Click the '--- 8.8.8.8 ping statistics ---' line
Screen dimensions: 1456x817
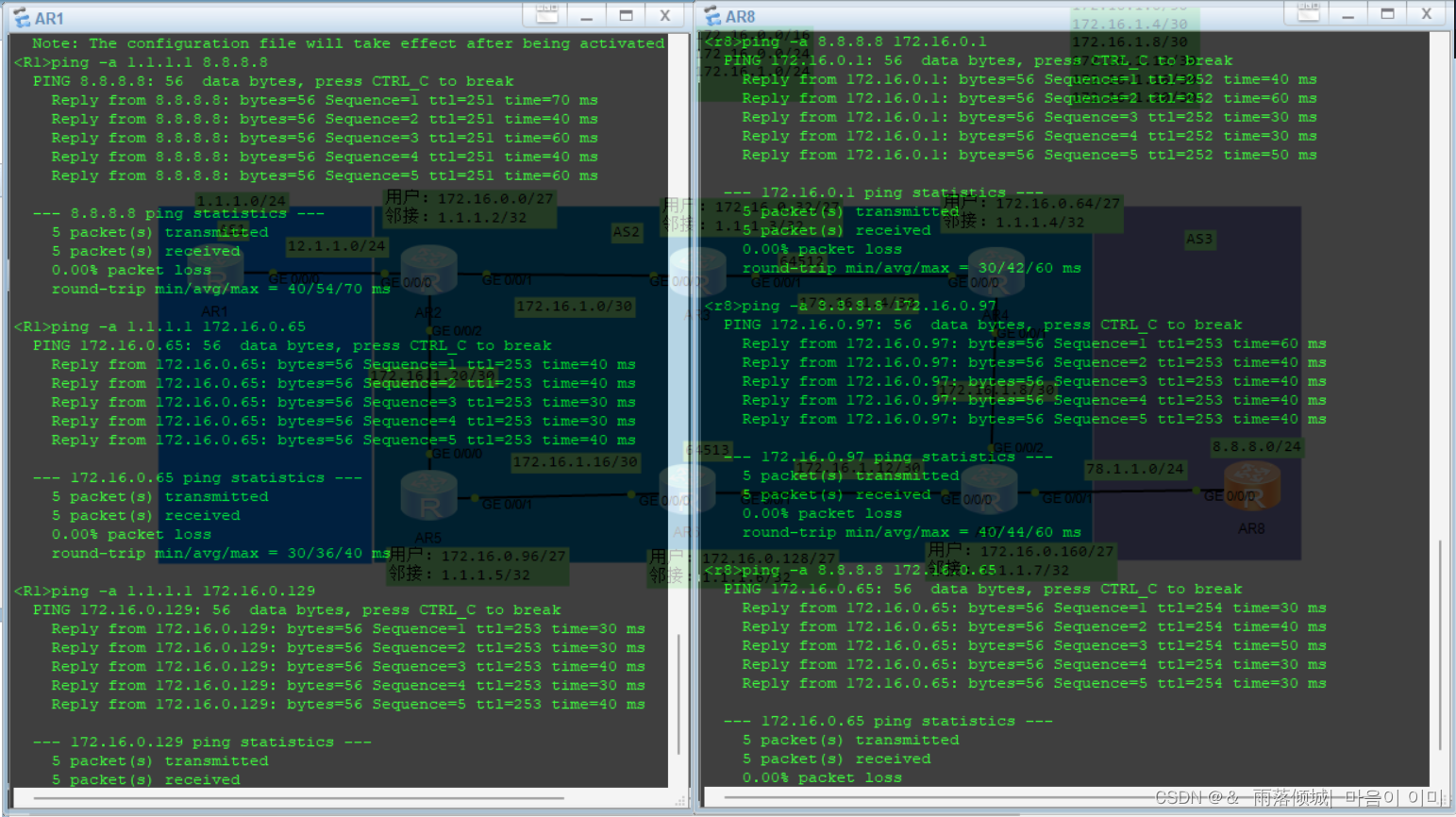tap(178, 213)
